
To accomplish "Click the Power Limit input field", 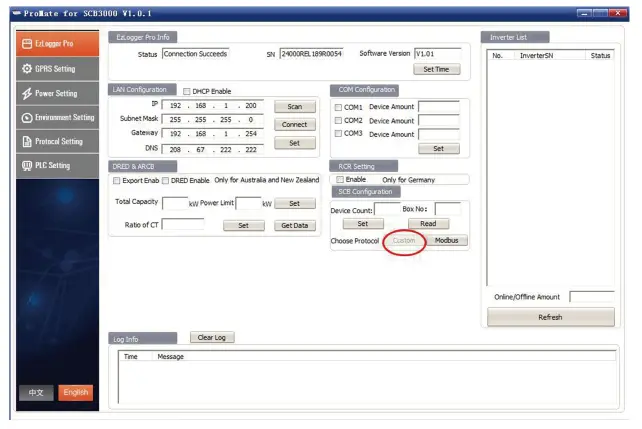I will 249,203.
